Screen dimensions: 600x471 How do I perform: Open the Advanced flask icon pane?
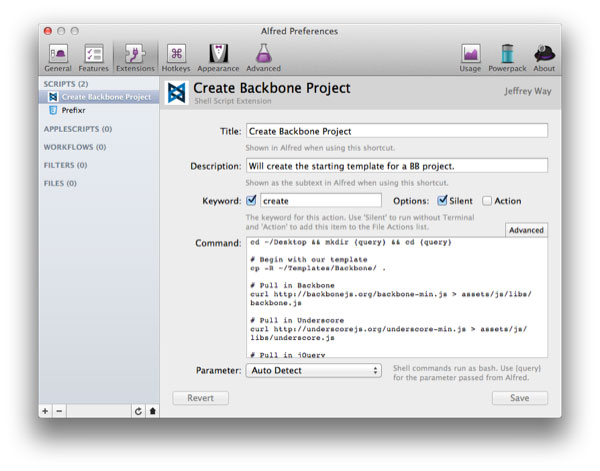263,58
